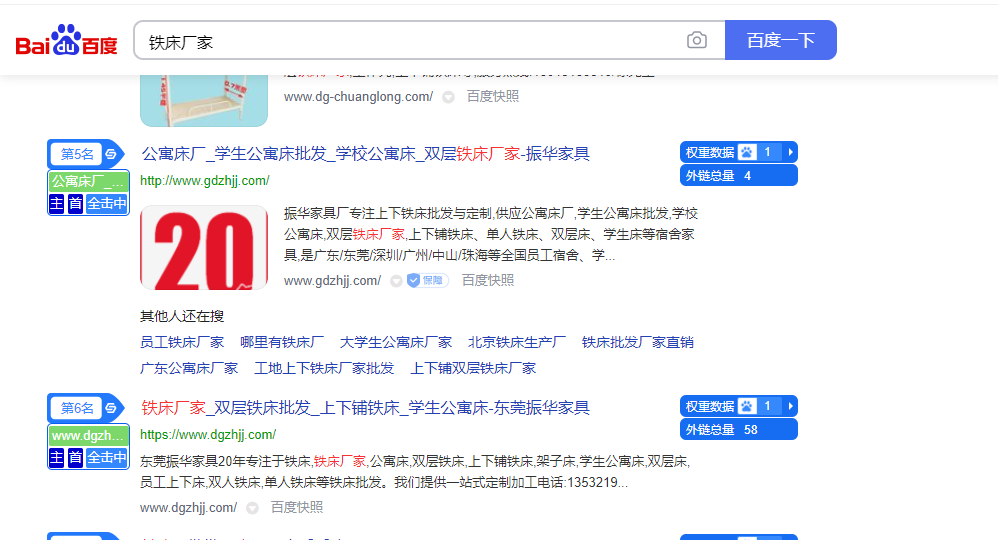Viewport: 998px width, 540px height.
Task: Open related search 员工铁床厂家
Action: point(182,342)
